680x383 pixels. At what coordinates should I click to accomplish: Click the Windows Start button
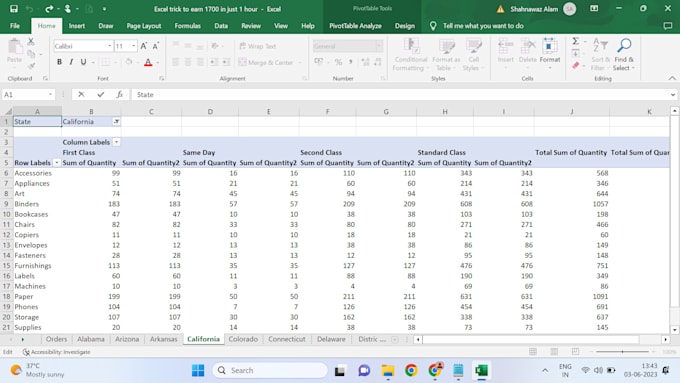(198, 370)
